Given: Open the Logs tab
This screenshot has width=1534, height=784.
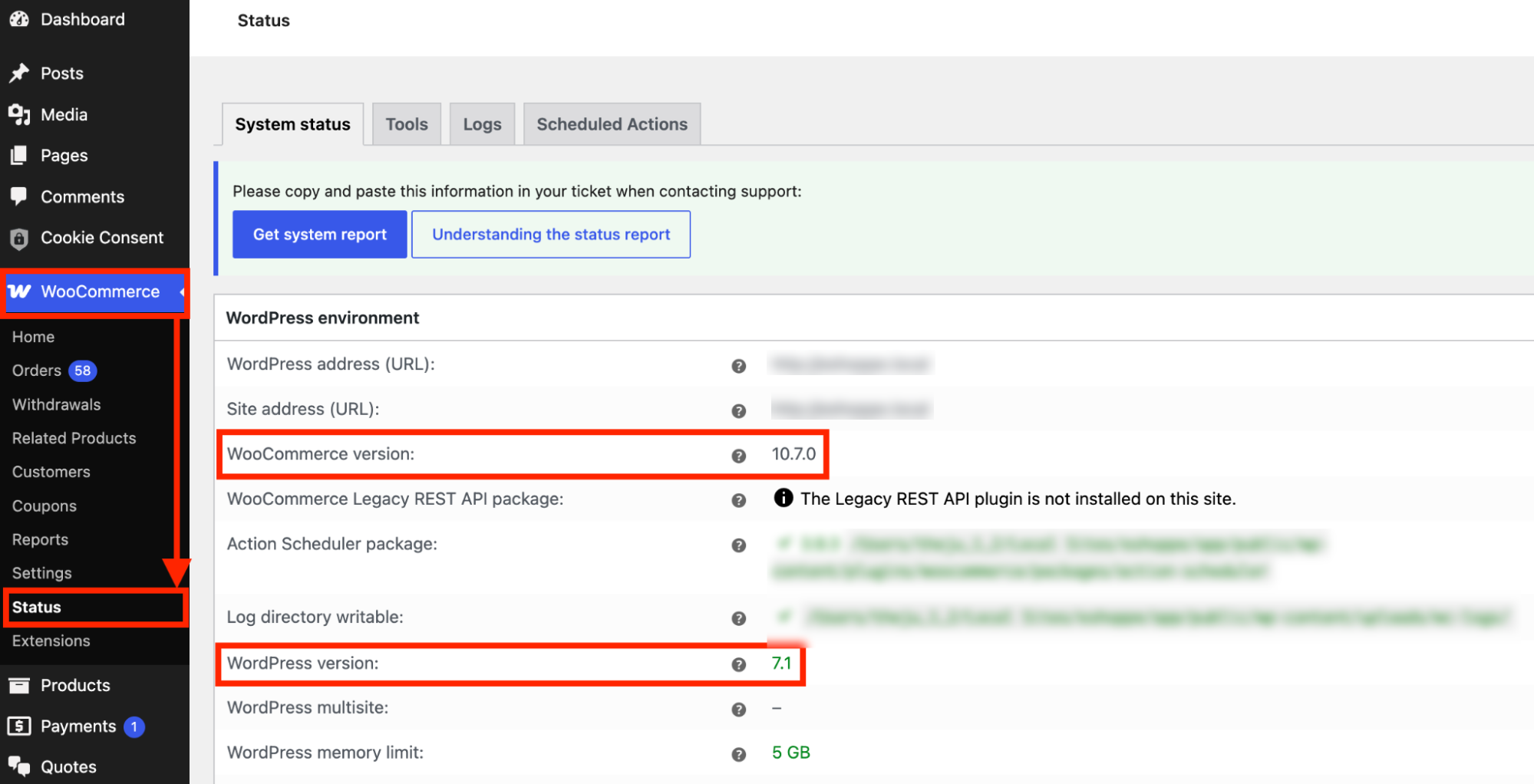Looking at the screenshot, I should pos(482,124).
